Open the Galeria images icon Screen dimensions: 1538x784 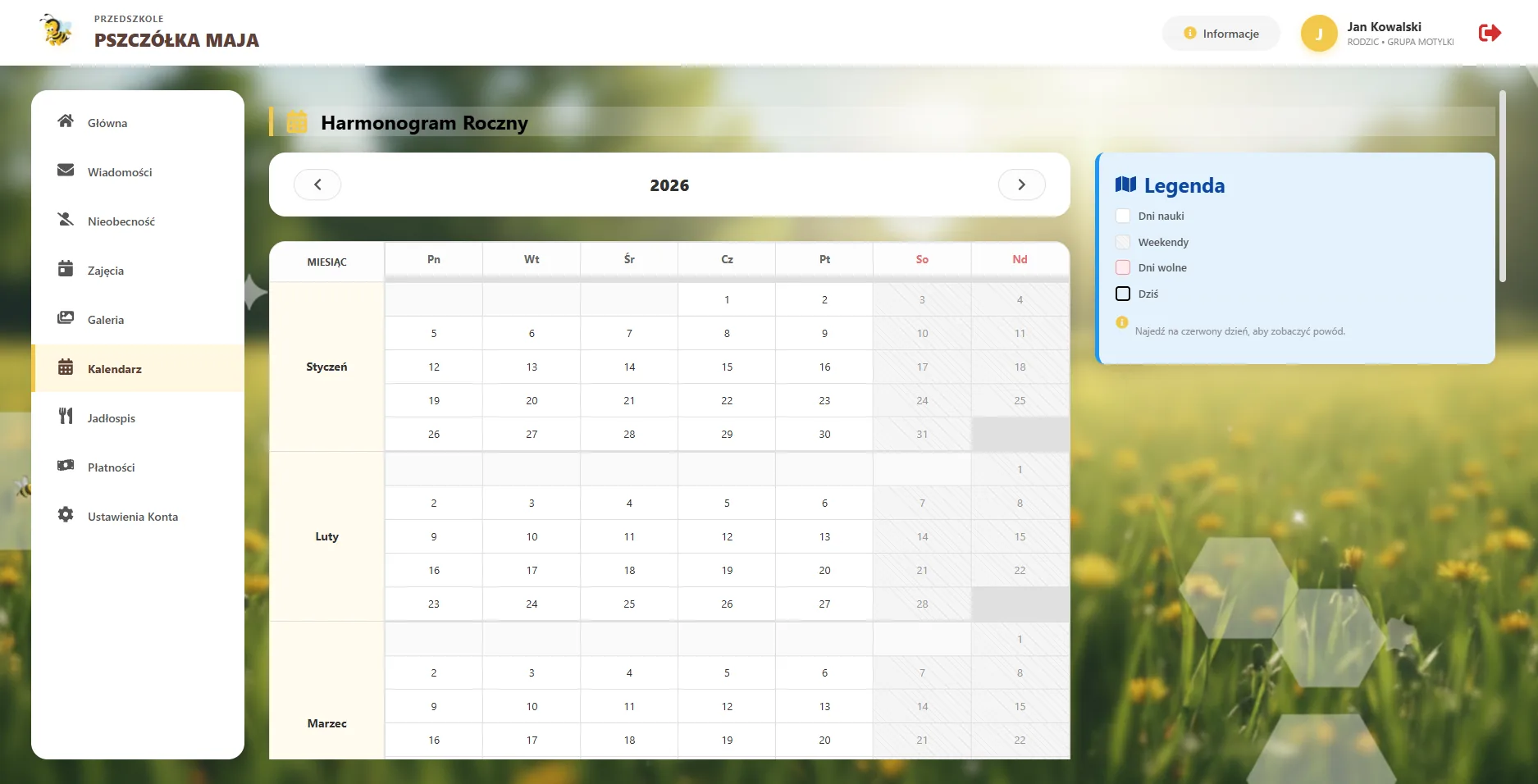(66, 318)
